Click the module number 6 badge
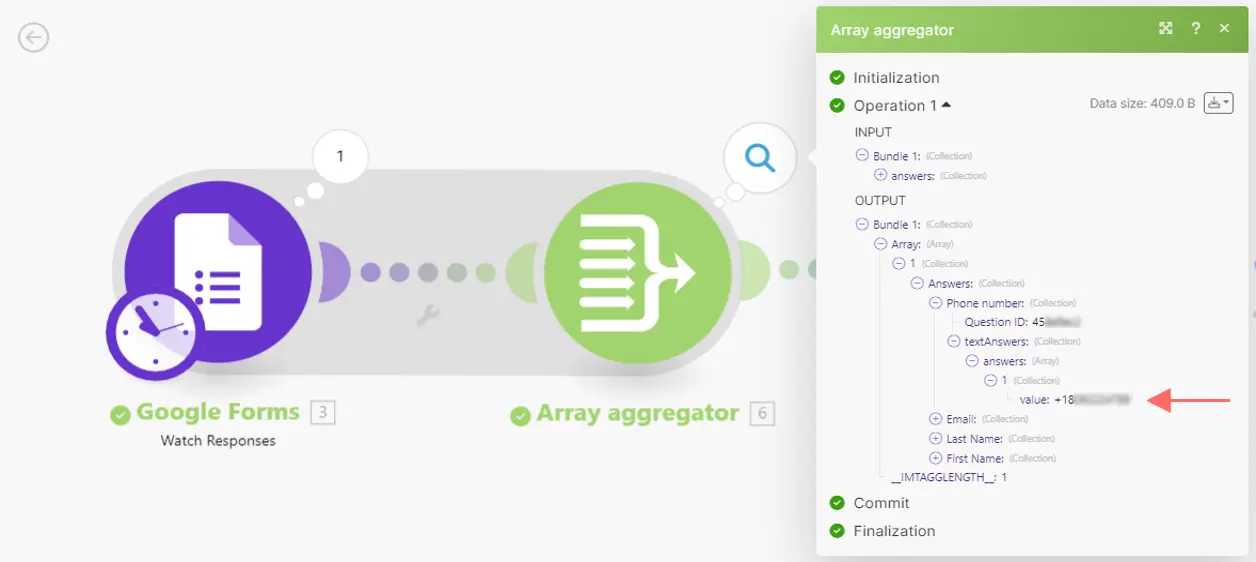 pyautogui.click(x=762, y=413)
